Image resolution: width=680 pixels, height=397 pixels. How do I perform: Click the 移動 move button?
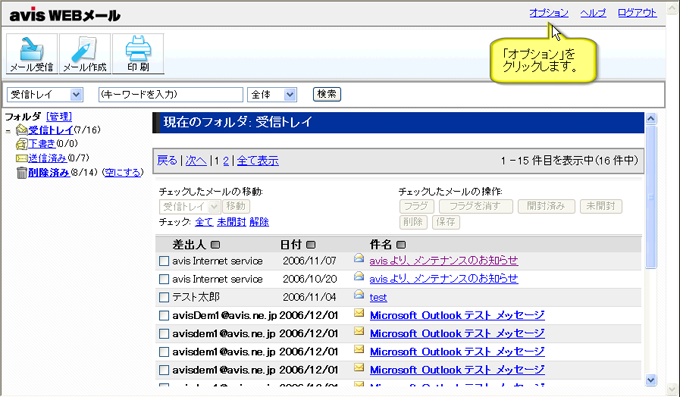(236, 206)
